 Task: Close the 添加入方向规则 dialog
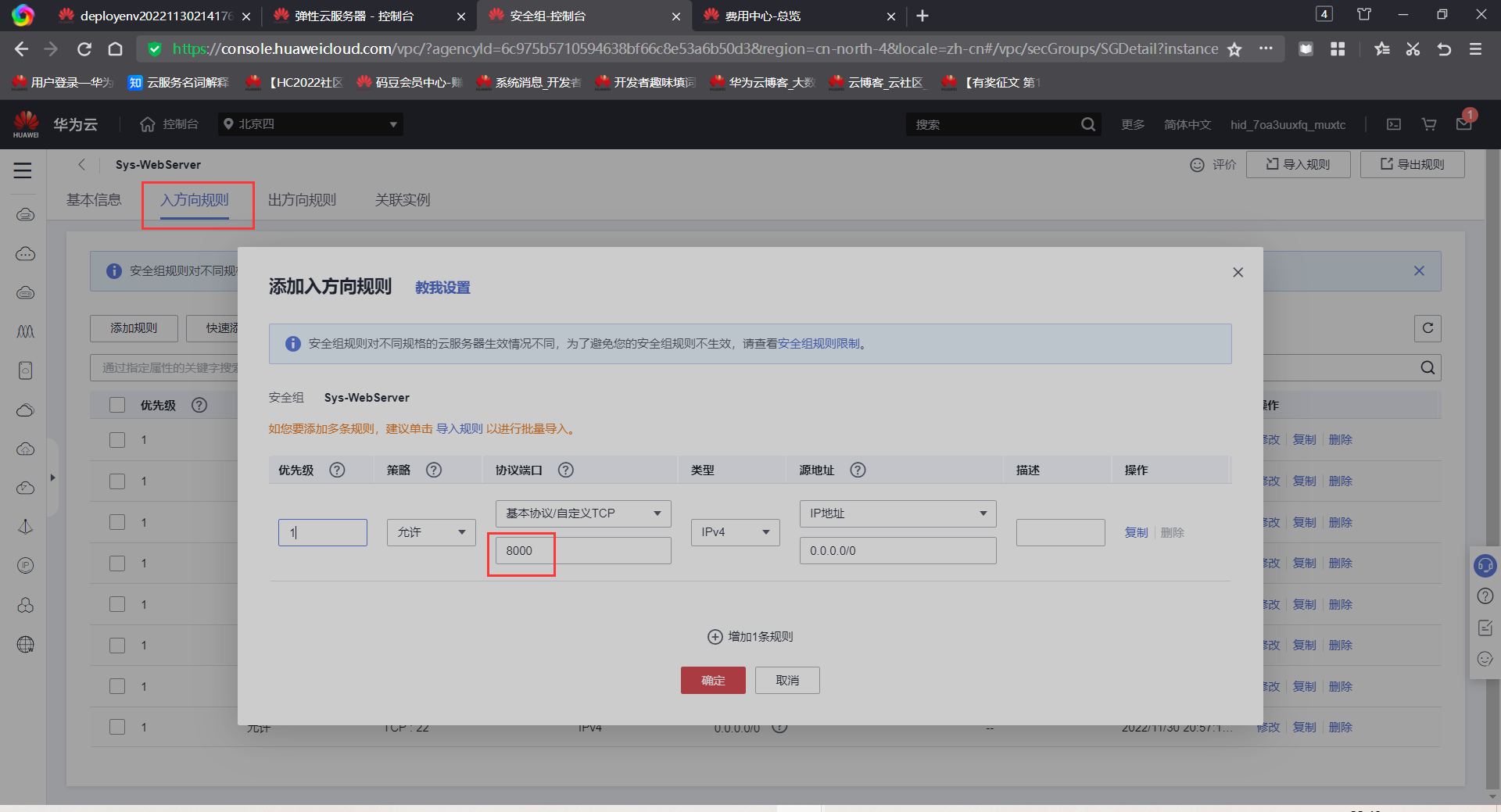coord(1238,272)
